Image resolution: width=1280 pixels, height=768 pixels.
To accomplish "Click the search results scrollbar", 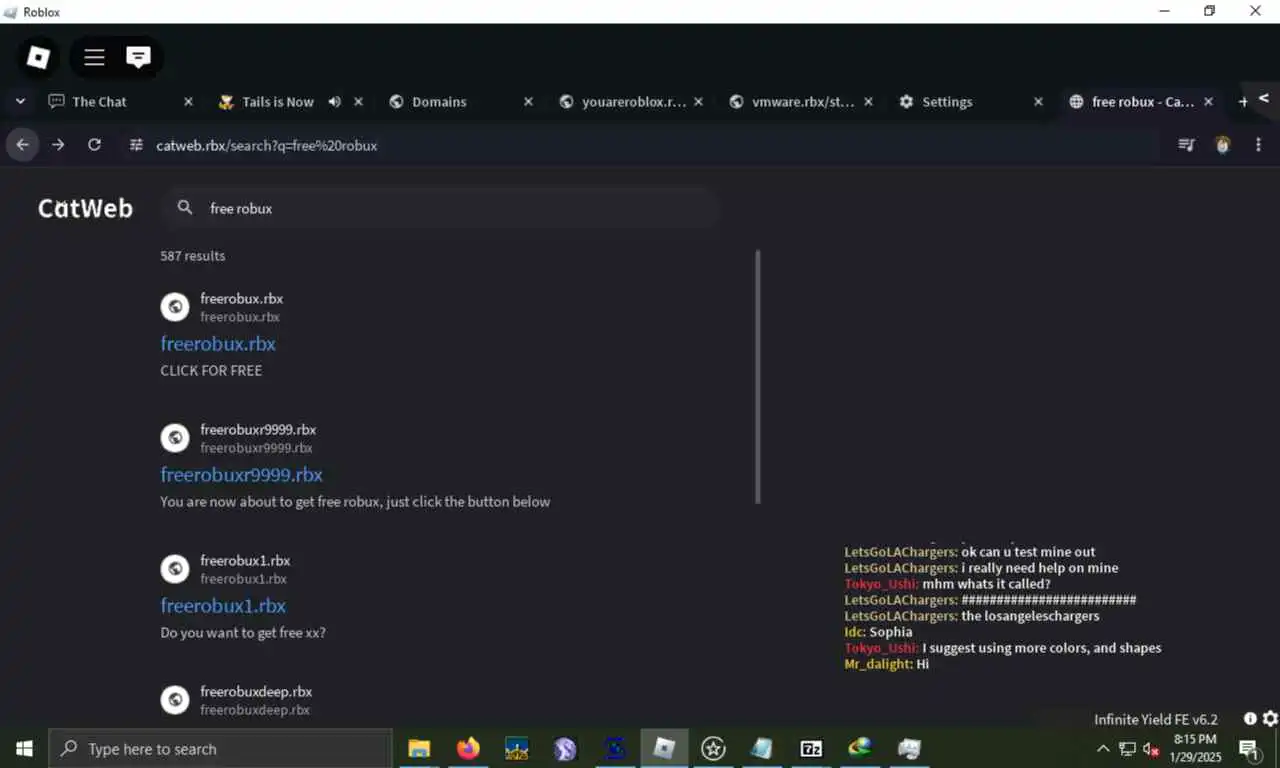I will coord(758,377).
